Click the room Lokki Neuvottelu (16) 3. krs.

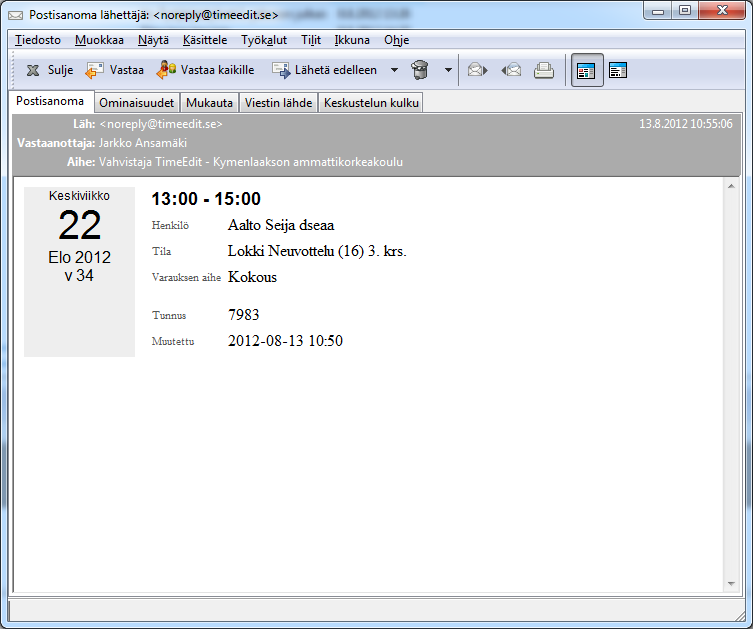pyautogui.click(x=317, y=251)
